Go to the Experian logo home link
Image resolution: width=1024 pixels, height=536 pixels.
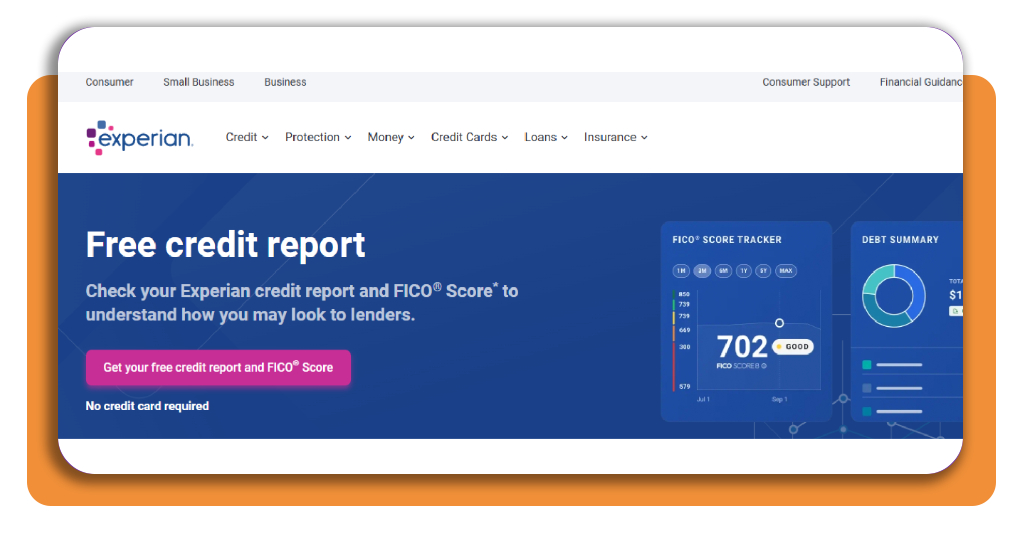tap(140, 138)
